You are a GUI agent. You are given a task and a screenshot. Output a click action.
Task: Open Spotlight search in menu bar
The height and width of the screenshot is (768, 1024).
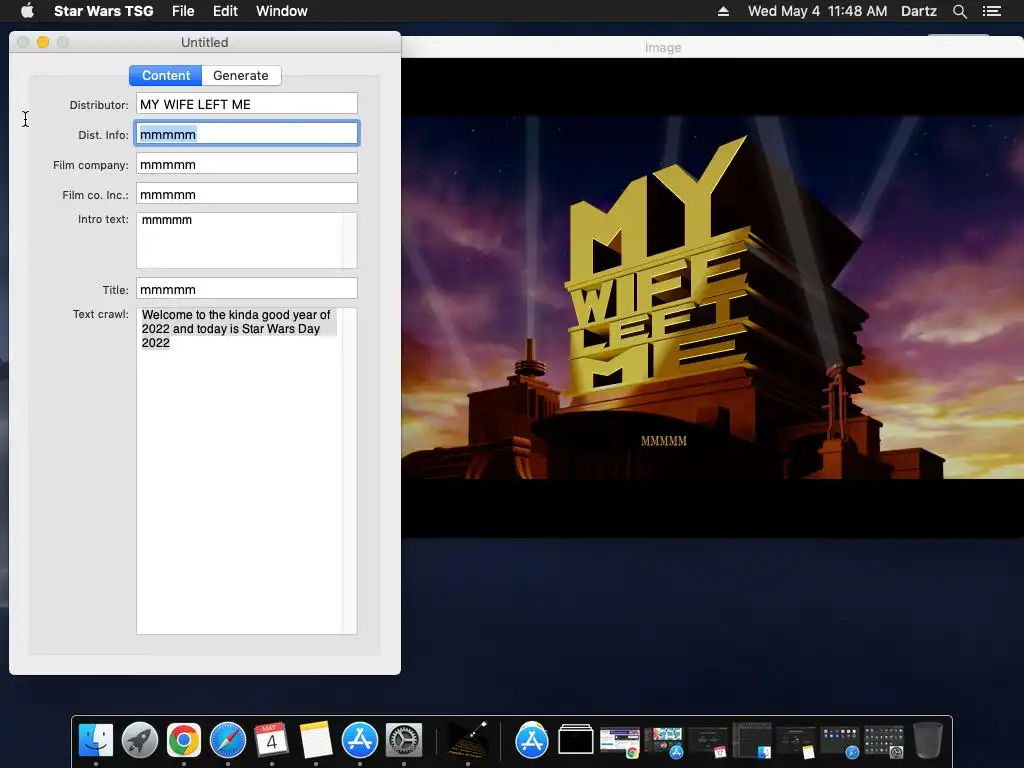coord(959,11)
